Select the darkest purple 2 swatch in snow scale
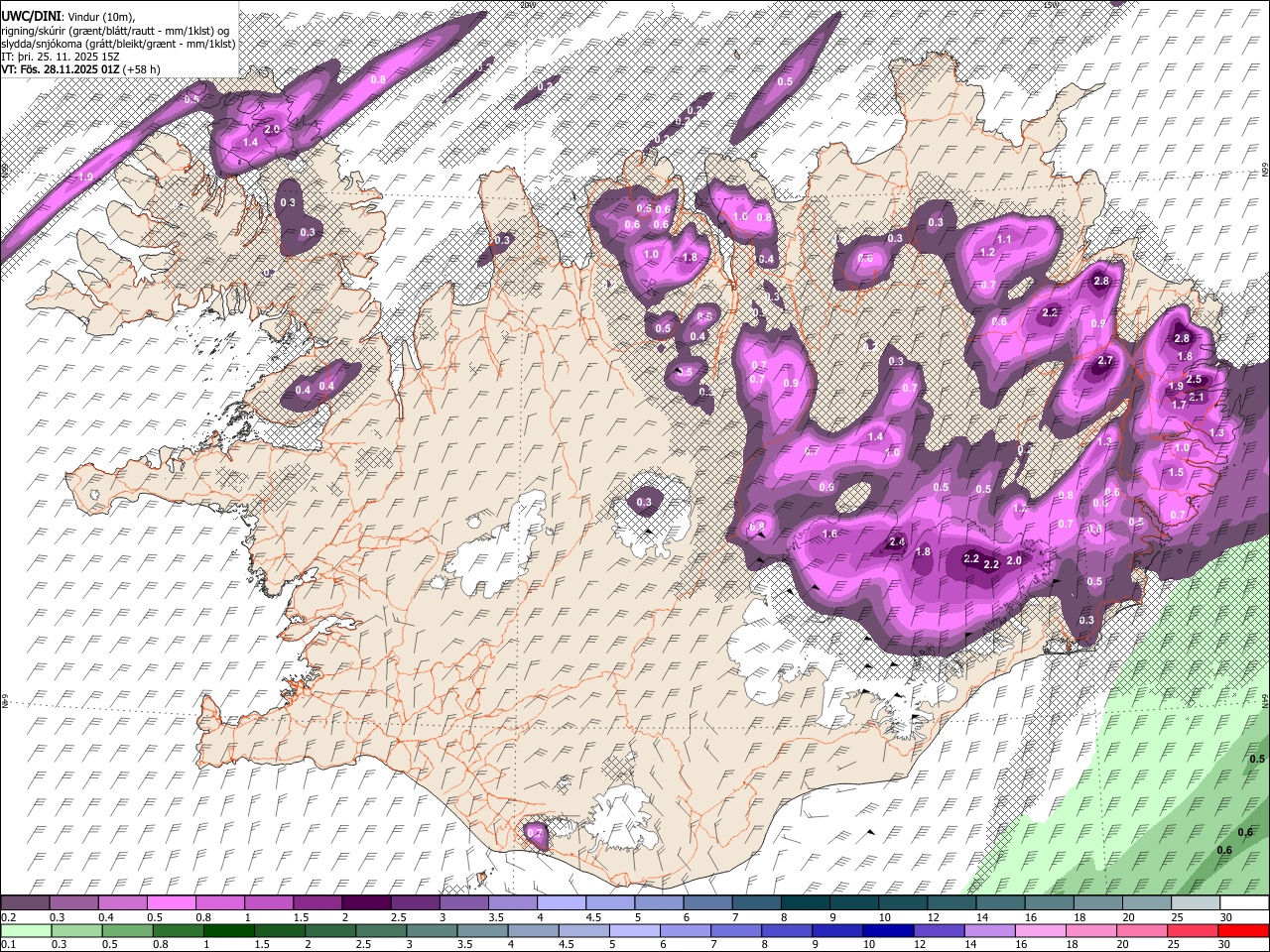1270x952 pixels. point(365,903)
